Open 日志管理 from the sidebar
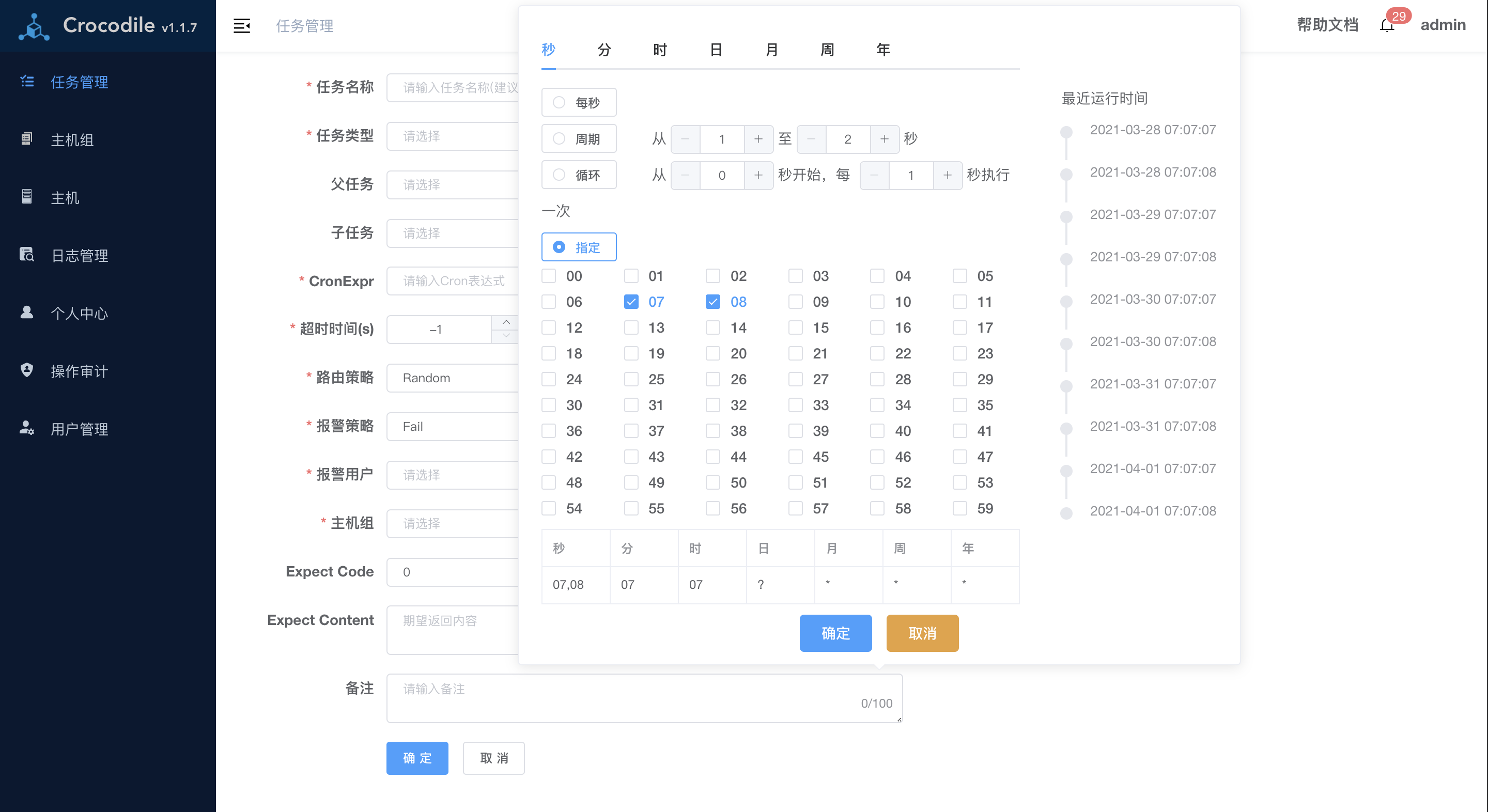The image size is (1488, 812). [x=79, y=255]
